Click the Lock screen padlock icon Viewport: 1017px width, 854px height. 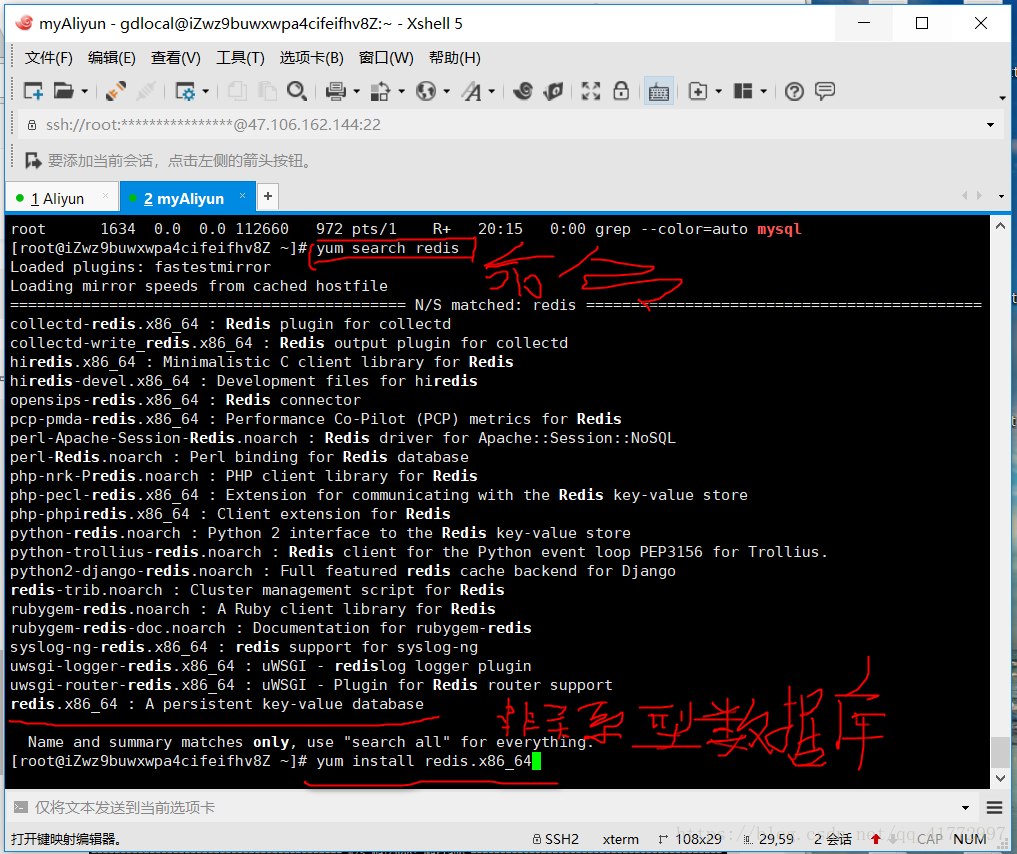[621, 91]
